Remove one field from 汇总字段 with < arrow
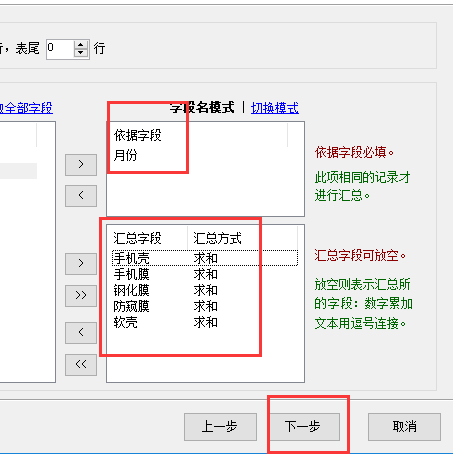453x454 pixels. pos(81,333)
